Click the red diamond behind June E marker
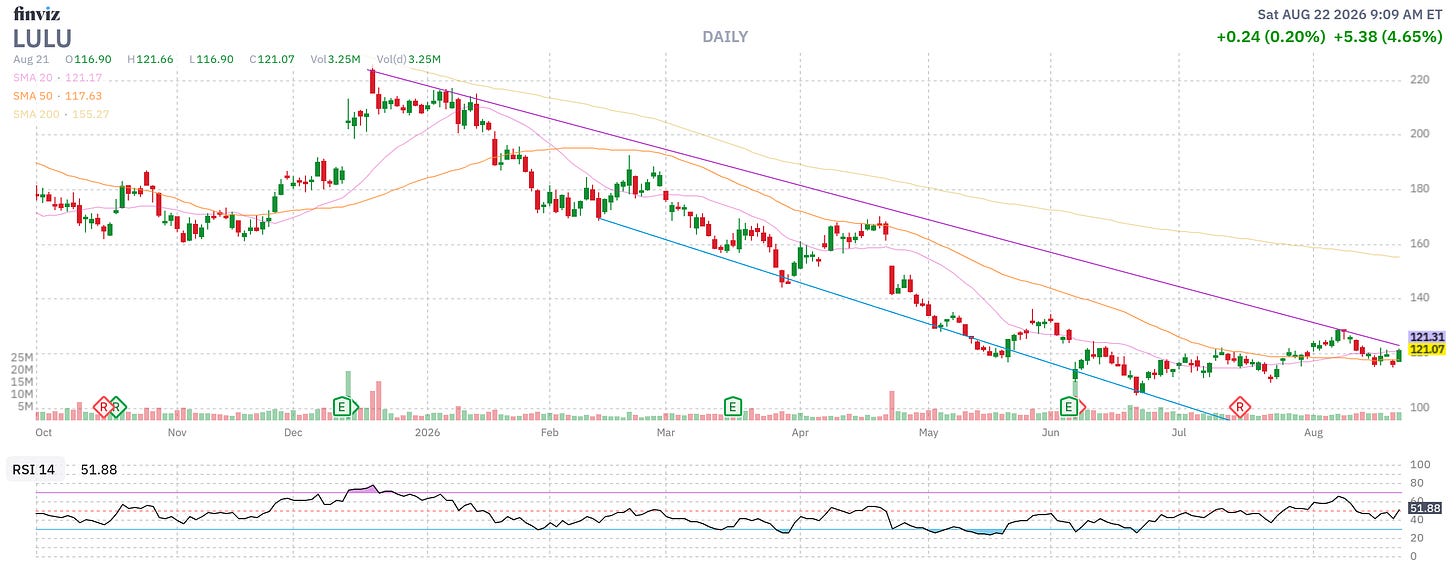This screenshot has width=1456, height=572. (x=1082, y=406)
